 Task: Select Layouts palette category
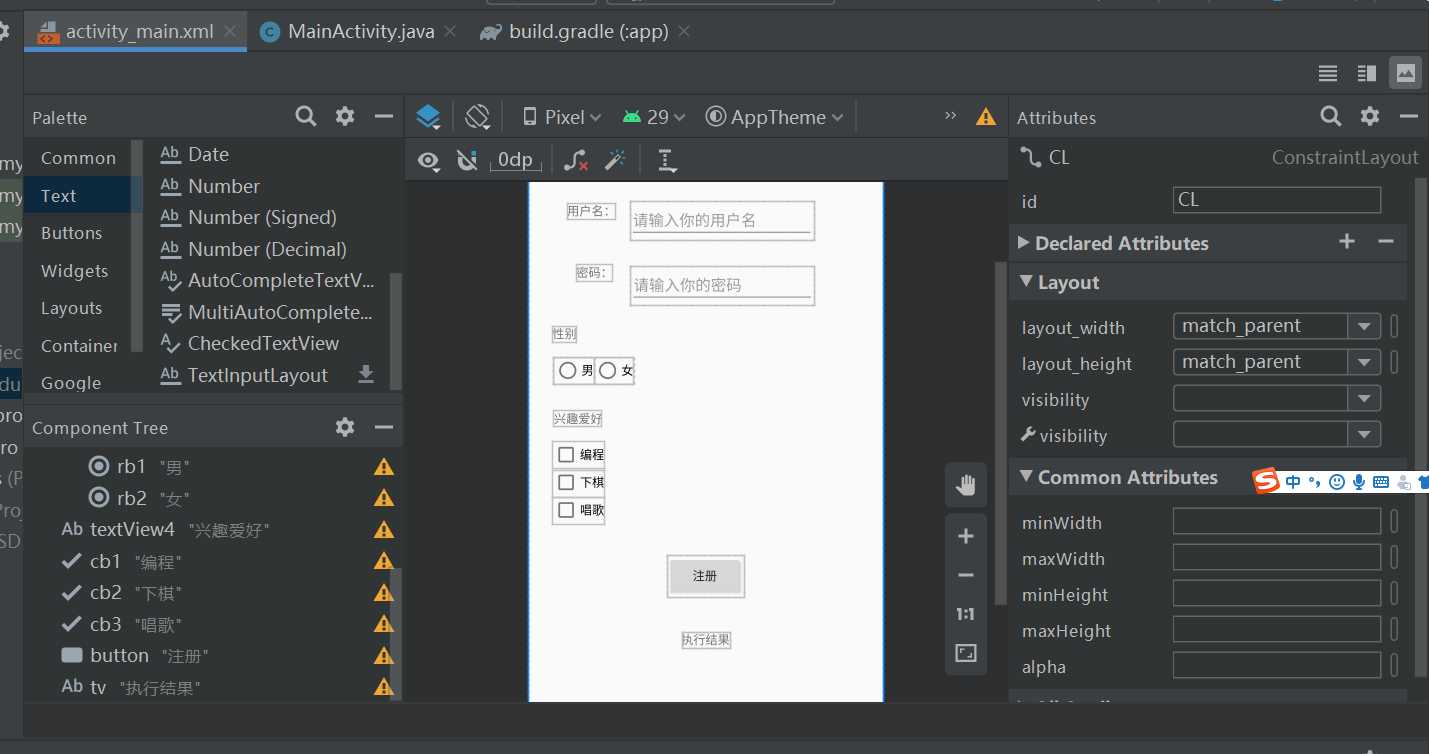click(x=71, y=308)
